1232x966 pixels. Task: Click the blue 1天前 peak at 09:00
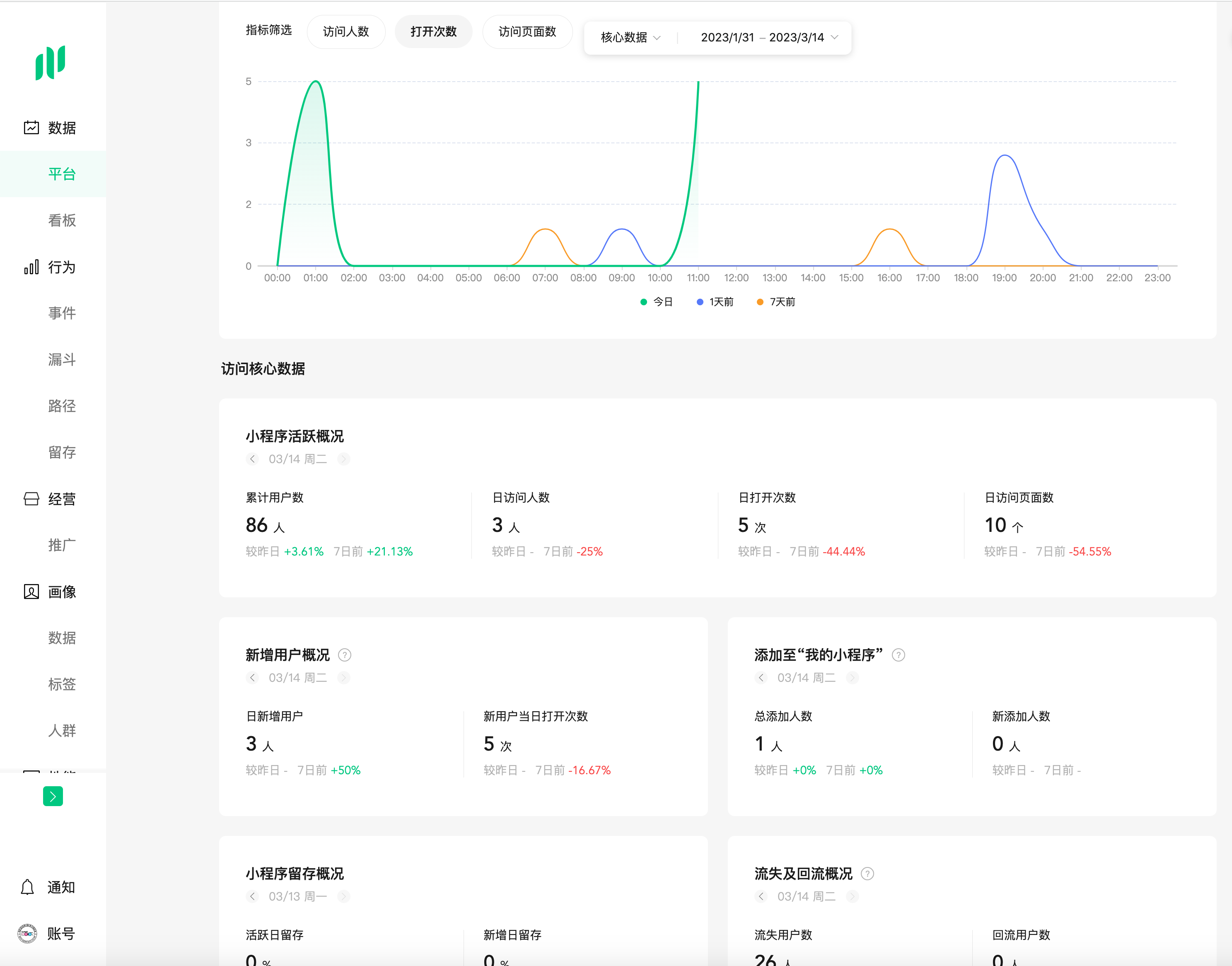(622, 229)
